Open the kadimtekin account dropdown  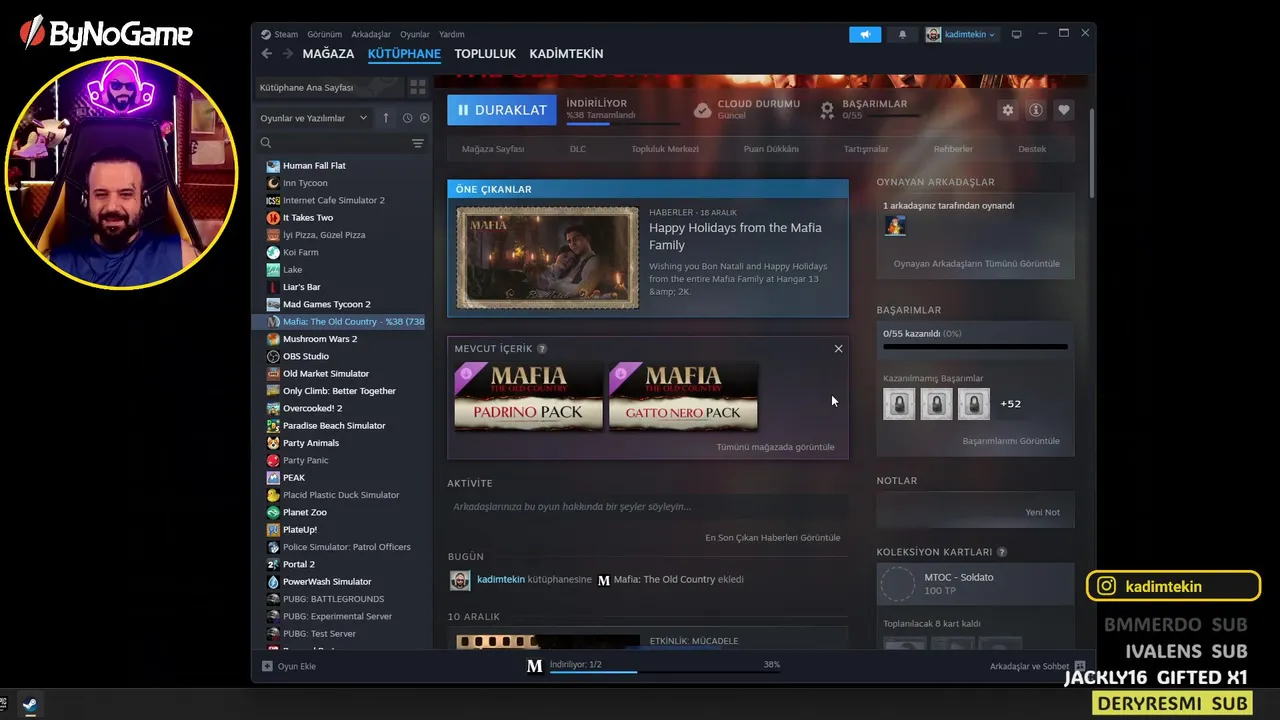[x=960, y=34]
